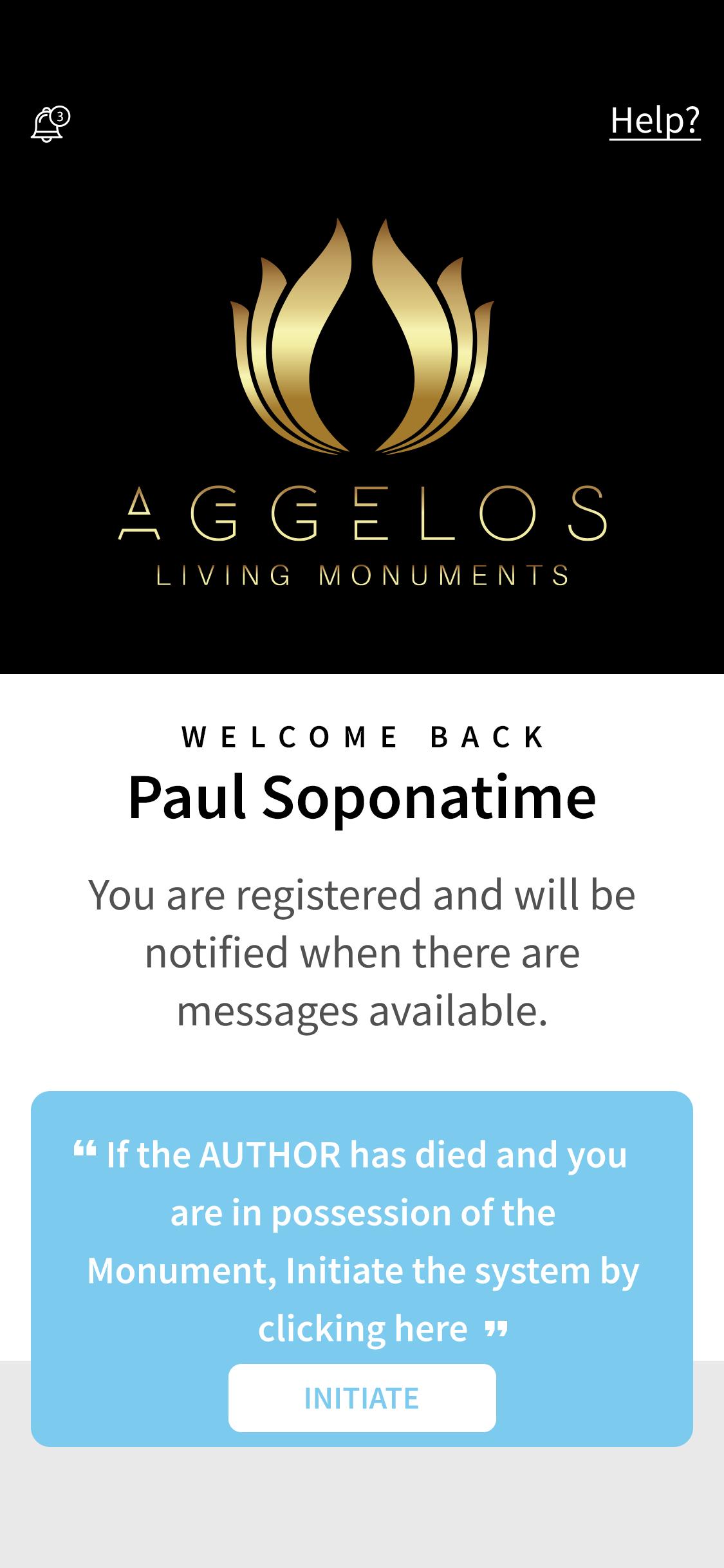The width and height of the screenshot is (724, 1568).
Task: Click 'Monument, Initiate the system by' line
Action: pyautogui.click(x=363, y=1271)
